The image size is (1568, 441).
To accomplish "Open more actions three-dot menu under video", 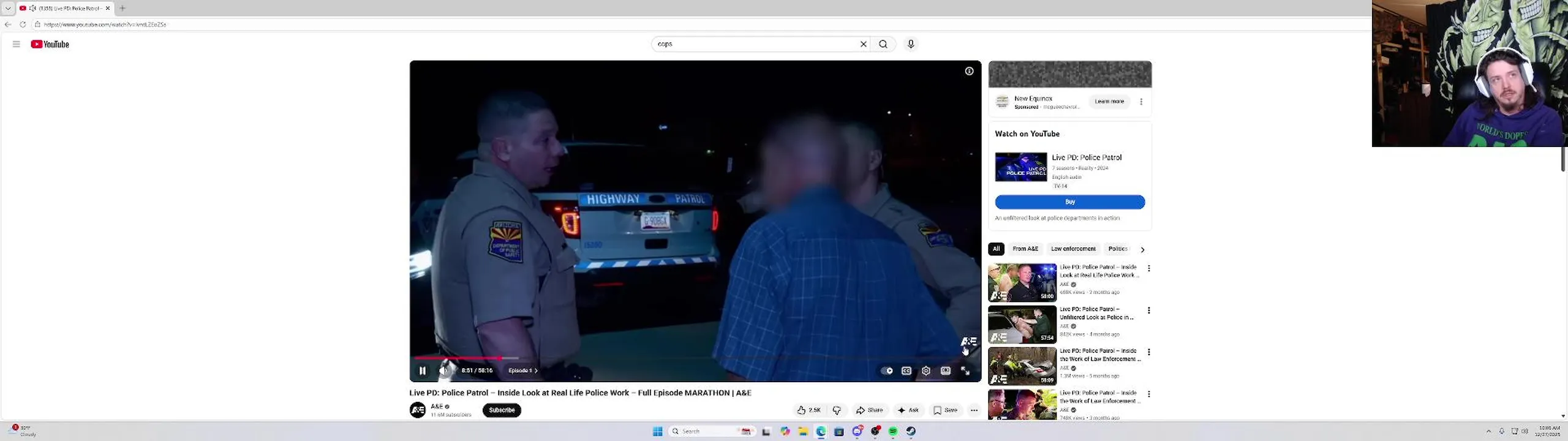I will click(974, 410).
